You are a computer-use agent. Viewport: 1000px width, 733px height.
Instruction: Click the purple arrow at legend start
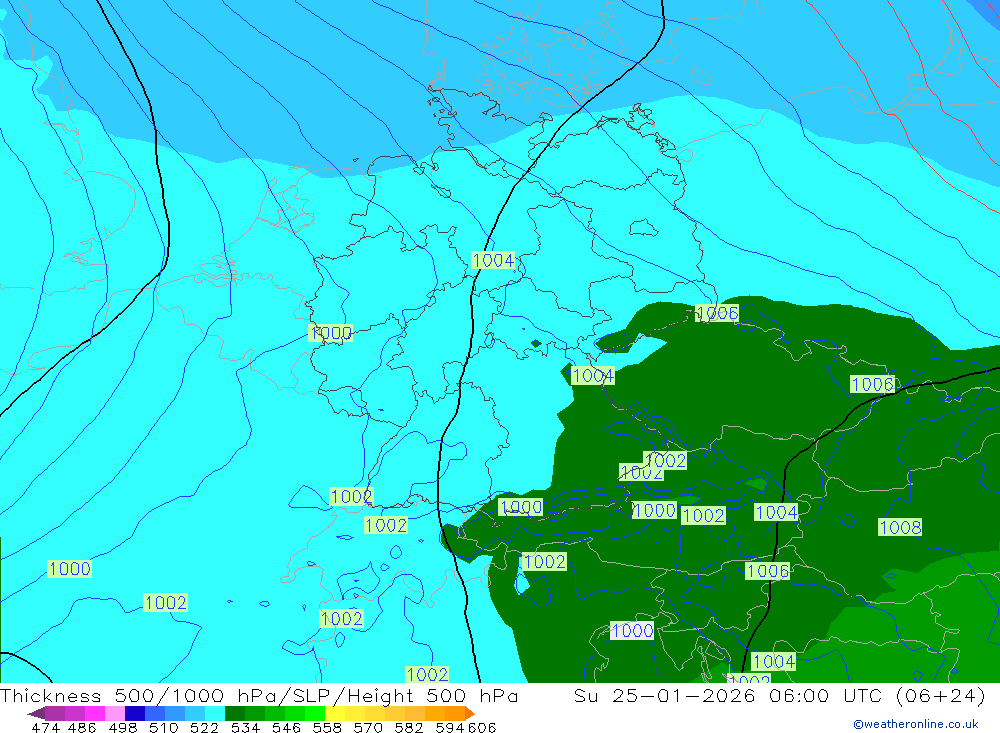click(36, 713)
